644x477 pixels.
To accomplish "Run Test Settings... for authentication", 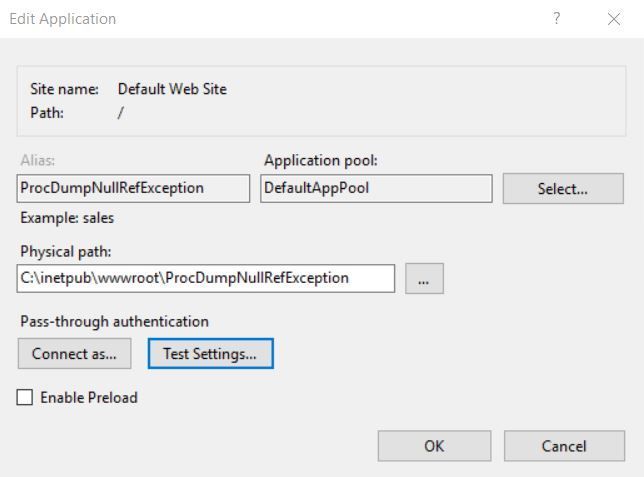I will tap(210, 353).
